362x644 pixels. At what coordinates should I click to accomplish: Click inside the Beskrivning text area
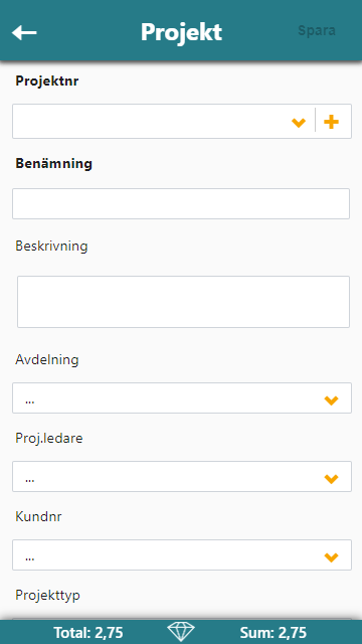point(183,302)
